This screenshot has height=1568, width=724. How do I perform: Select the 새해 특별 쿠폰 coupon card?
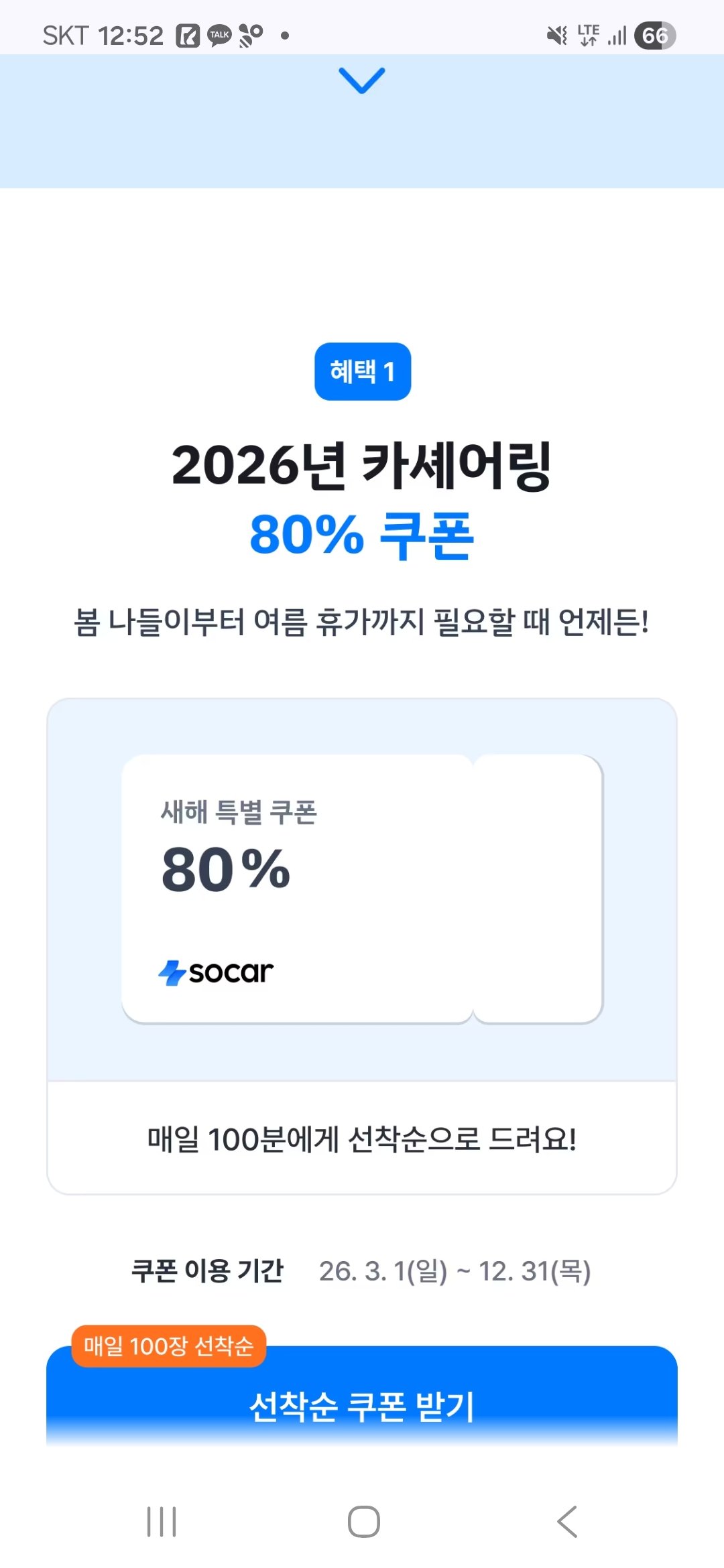click(362, 889)
